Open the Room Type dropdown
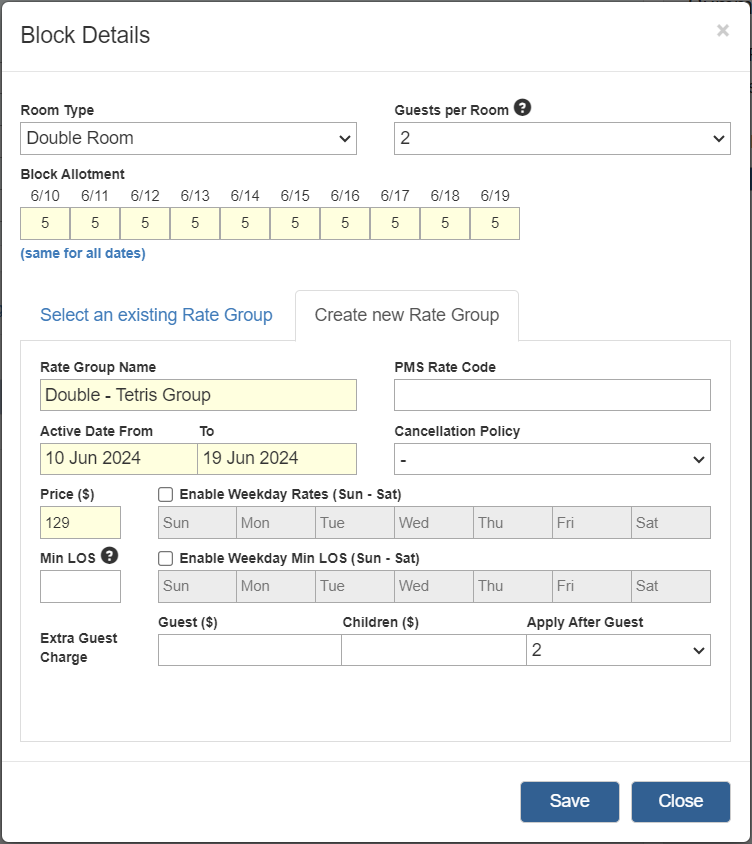Viewport: 752px width, 844px height. click(188, 138)
